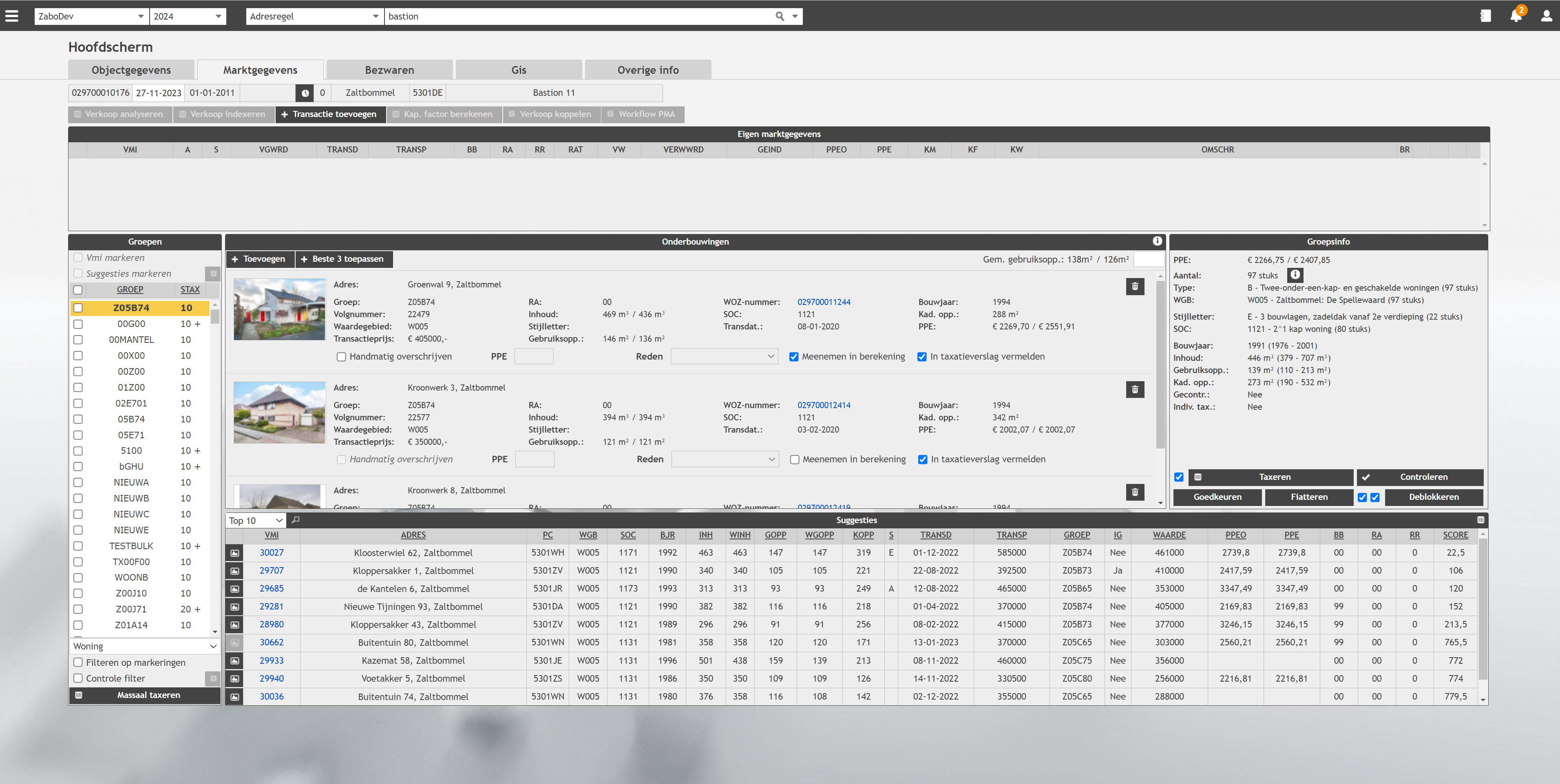The height and width of the screenshot is (784, 1560).
Task: Enable Filteren op markeringen
Action: (x=78, y=663)
